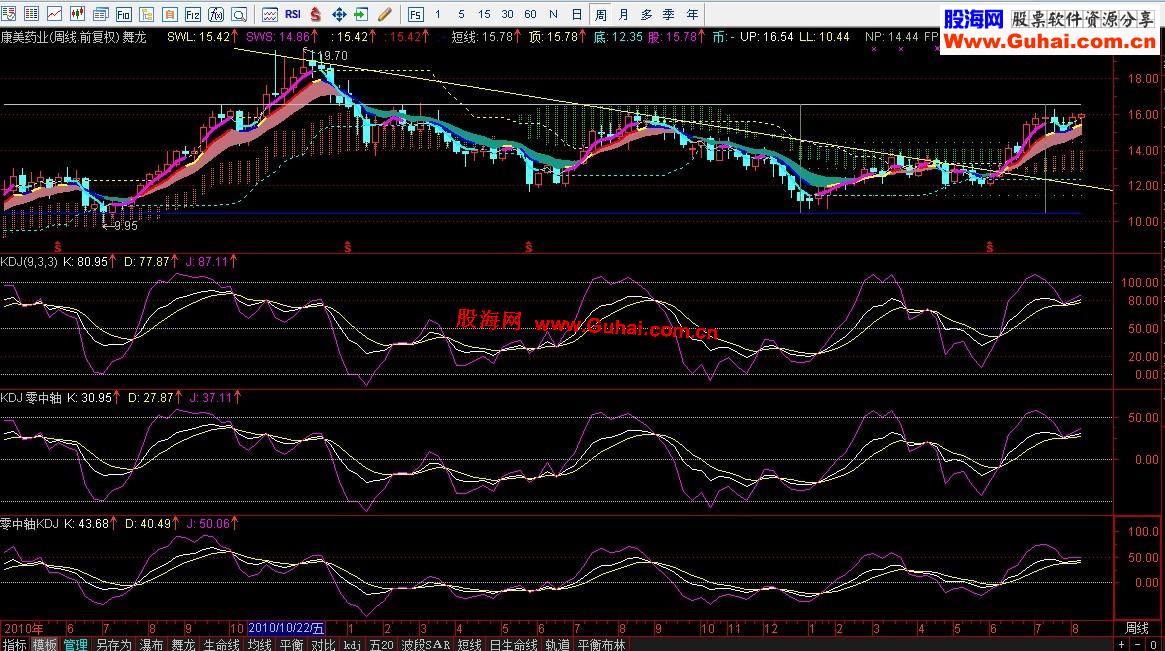1165x651 pixels.
Task: Click the 周线 period label bottom right
Action: pyautogui.click(x=1137, y=629)
